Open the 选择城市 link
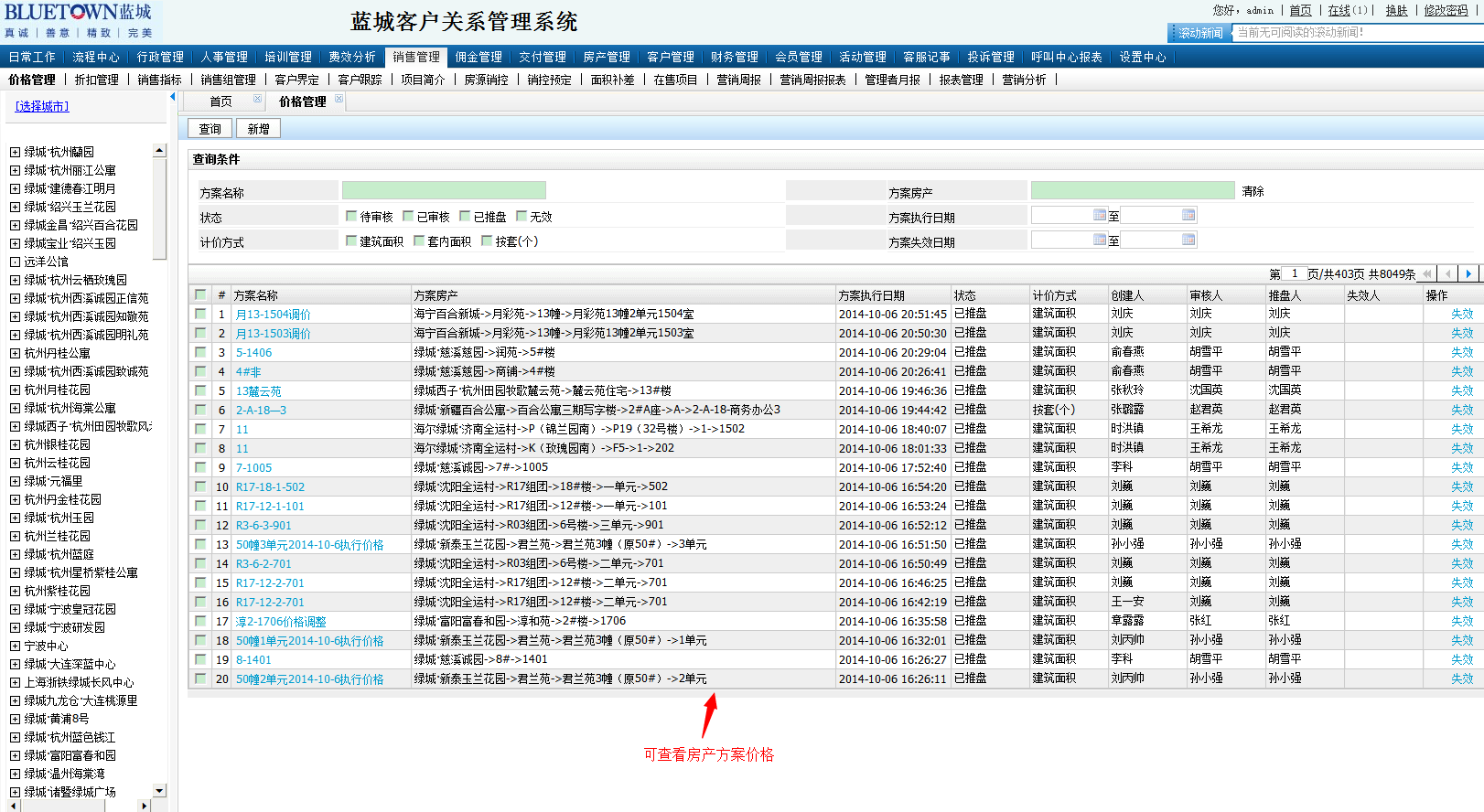The width and height of the screenshot is (1484, 812). tap(42, 106)
